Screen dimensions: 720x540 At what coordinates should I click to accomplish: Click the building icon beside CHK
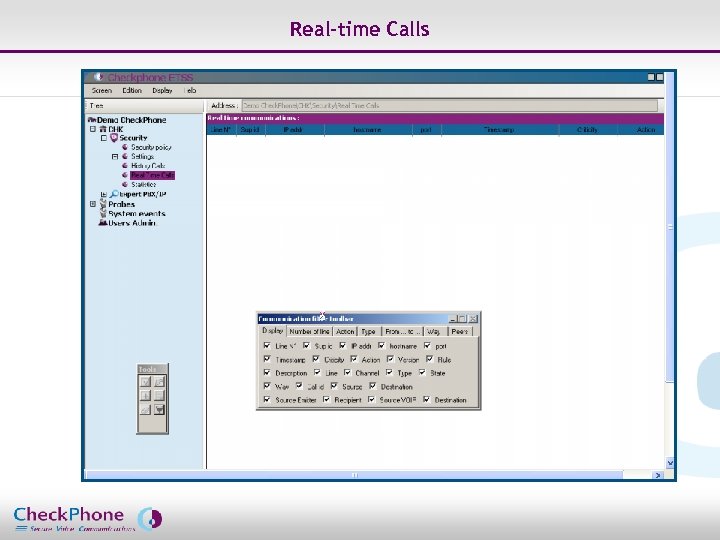pyautogui.click(x=103, y=129)
